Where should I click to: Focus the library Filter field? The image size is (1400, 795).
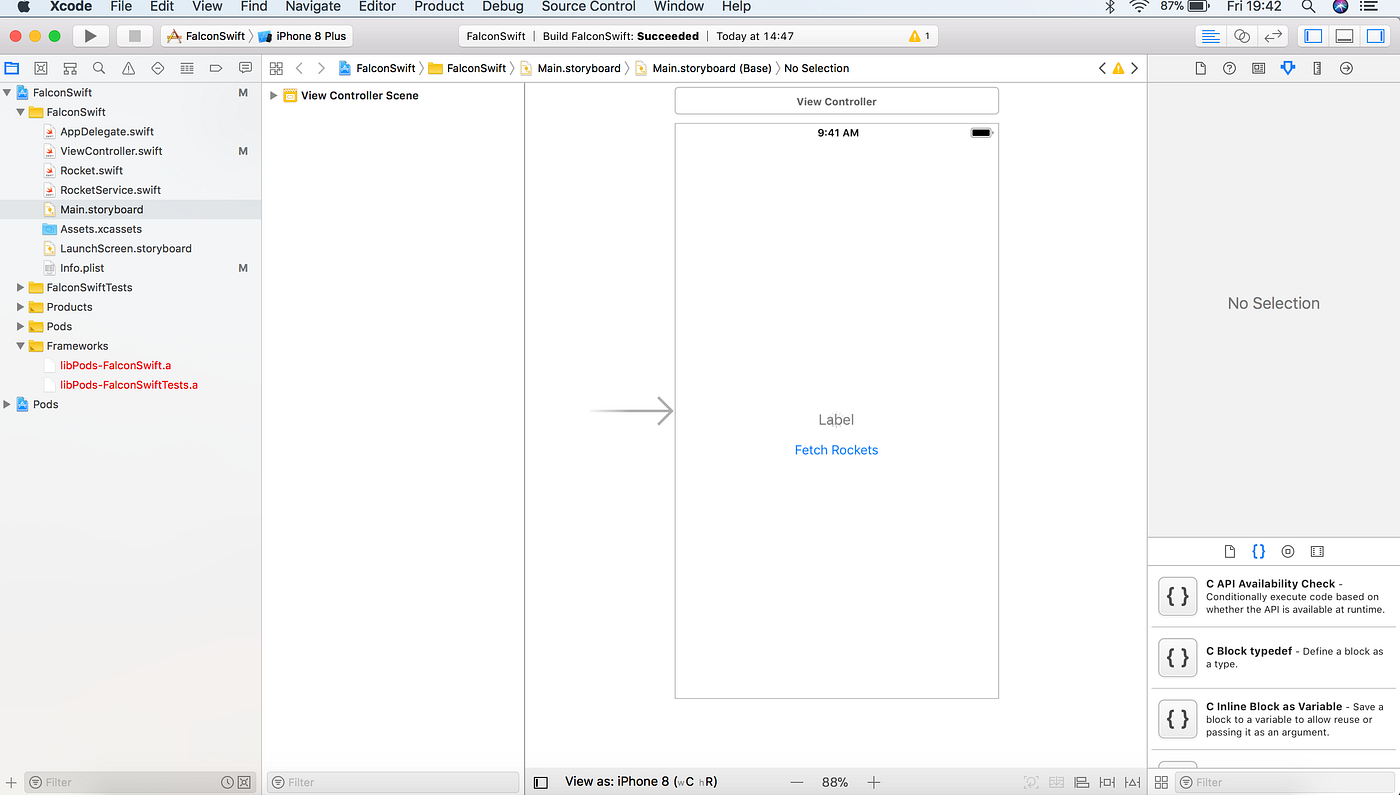1286,783
